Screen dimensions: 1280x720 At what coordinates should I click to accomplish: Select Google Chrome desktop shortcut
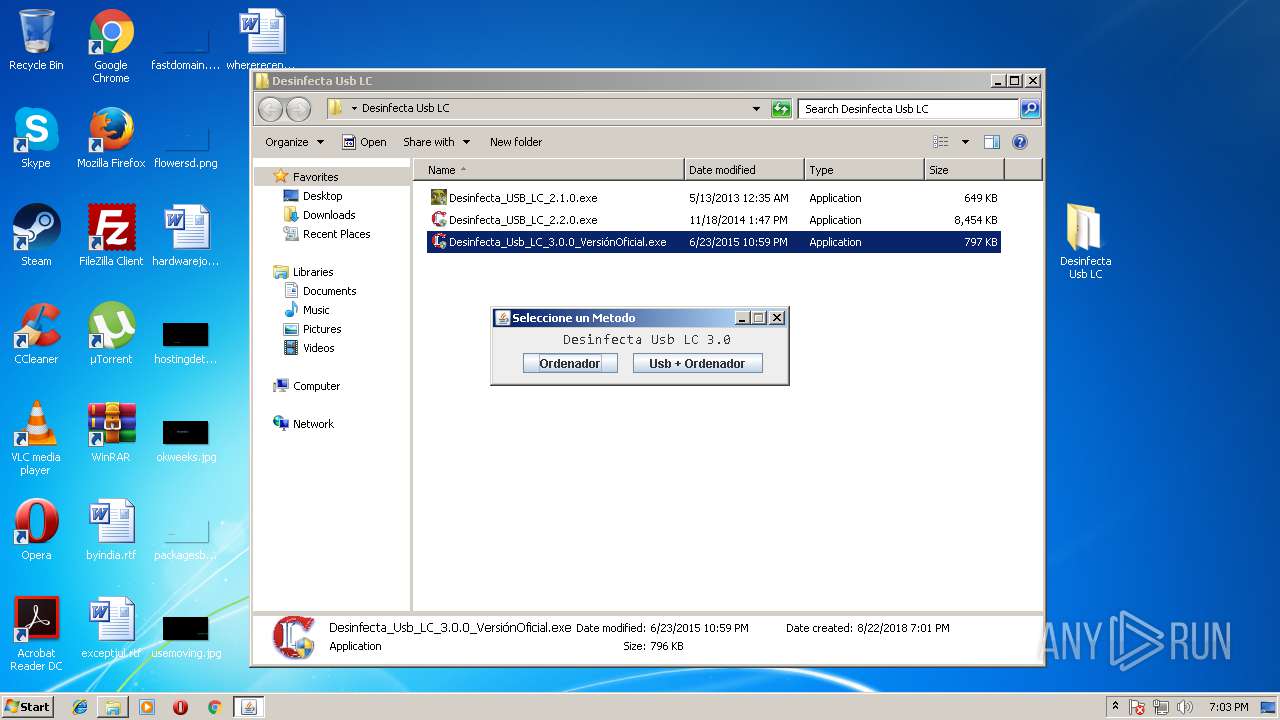111,46
